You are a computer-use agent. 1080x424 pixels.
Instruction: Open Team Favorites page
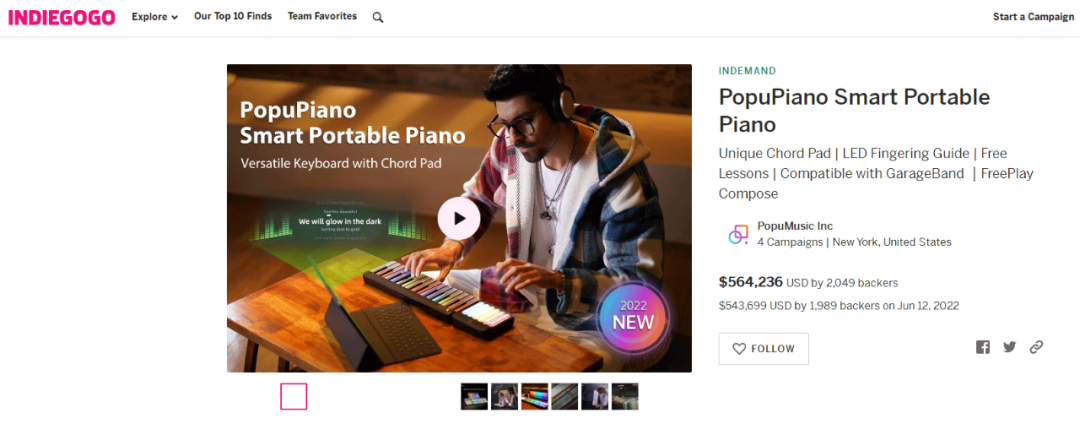[322, 17]
